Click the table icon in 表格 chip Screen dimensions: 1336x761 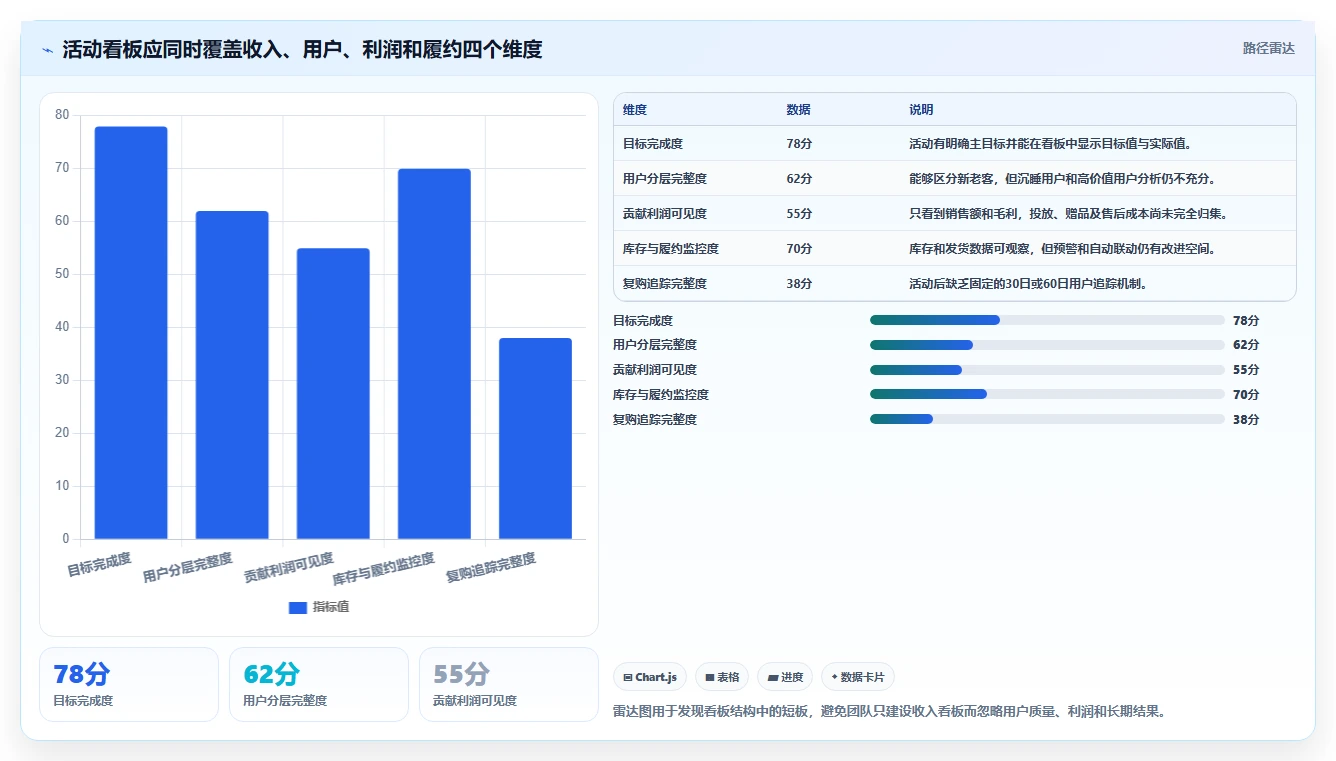709,677
